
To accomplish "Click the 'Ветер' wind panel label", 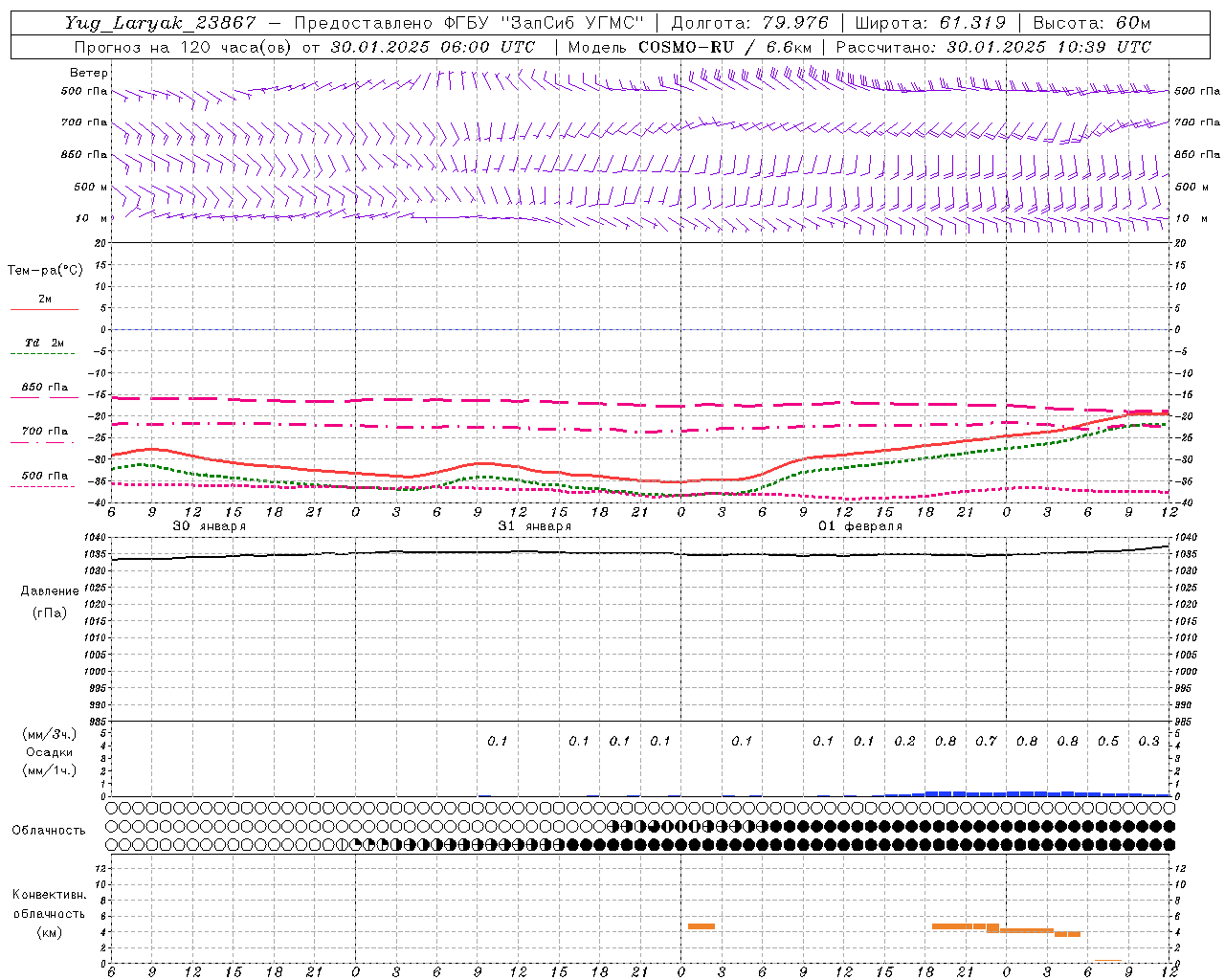I will point(88,73).
